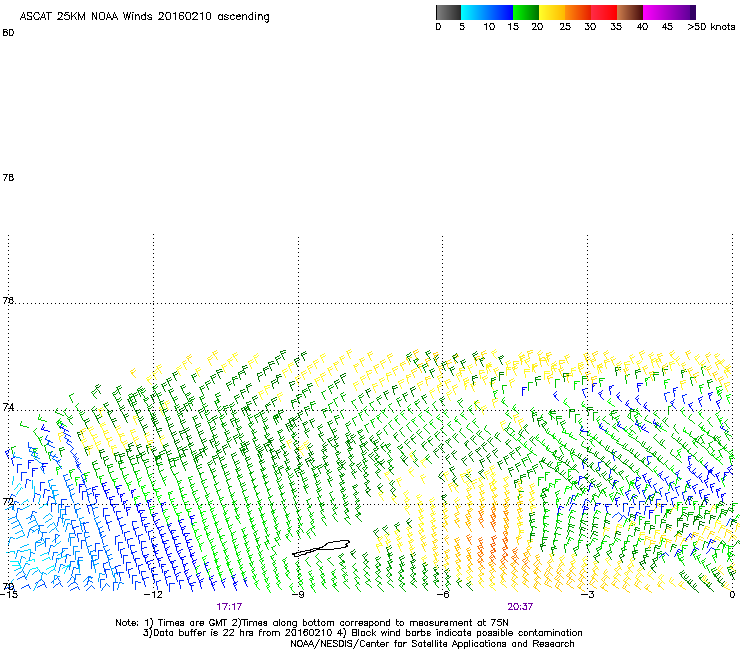The image size is (740, 650).
Task: Click the latitude label '76' beside the dotted gridline
Action: click(8, 300)
